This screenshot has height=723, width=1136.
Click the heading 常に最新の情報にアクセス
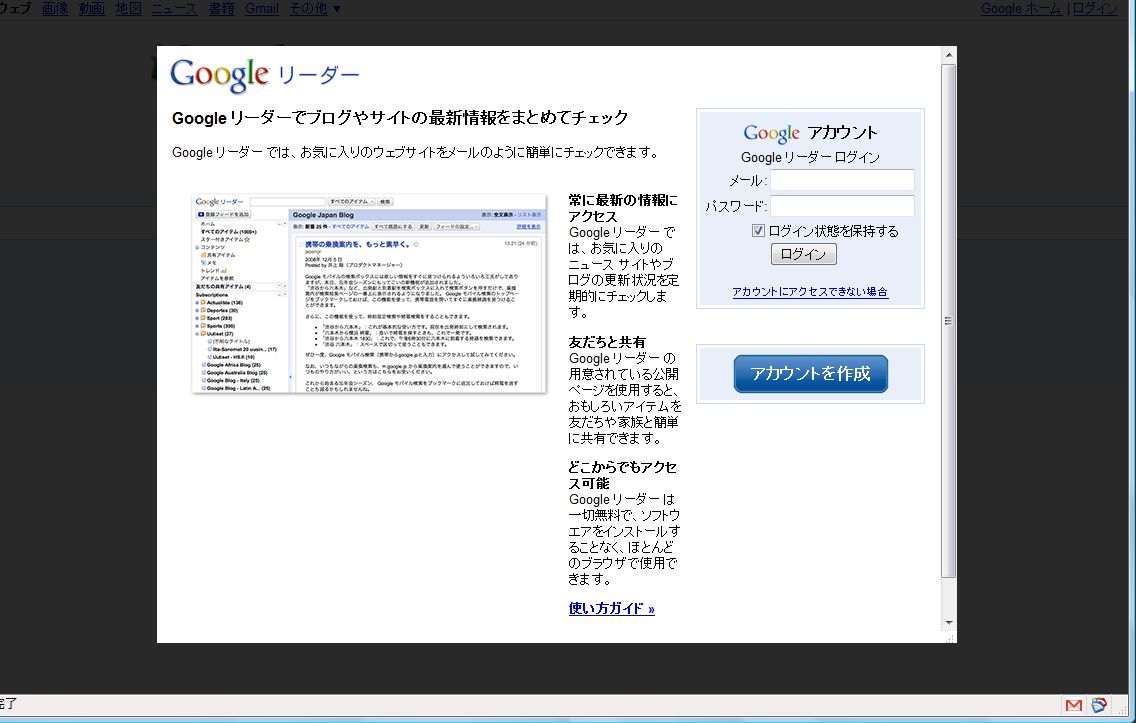click(x=623, y=208)
